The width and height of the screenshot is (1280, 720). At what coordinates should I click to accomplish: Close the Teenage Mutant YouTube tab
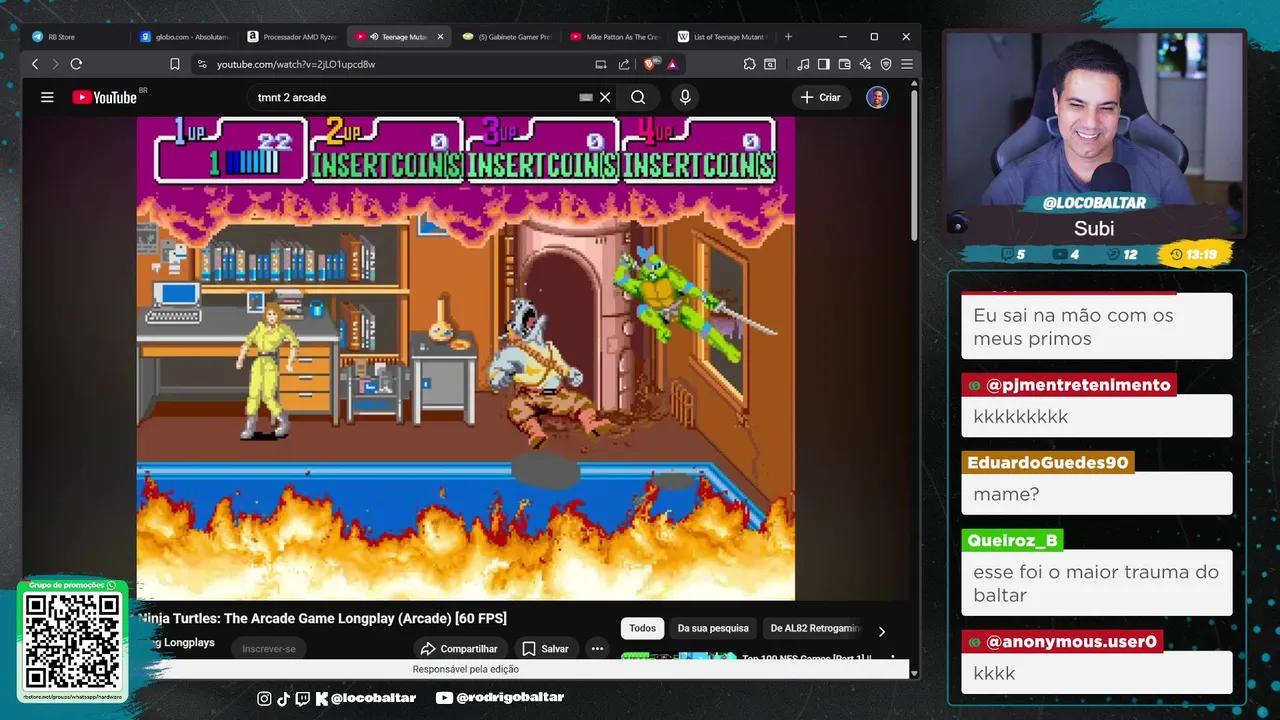[x=440, y=37]
